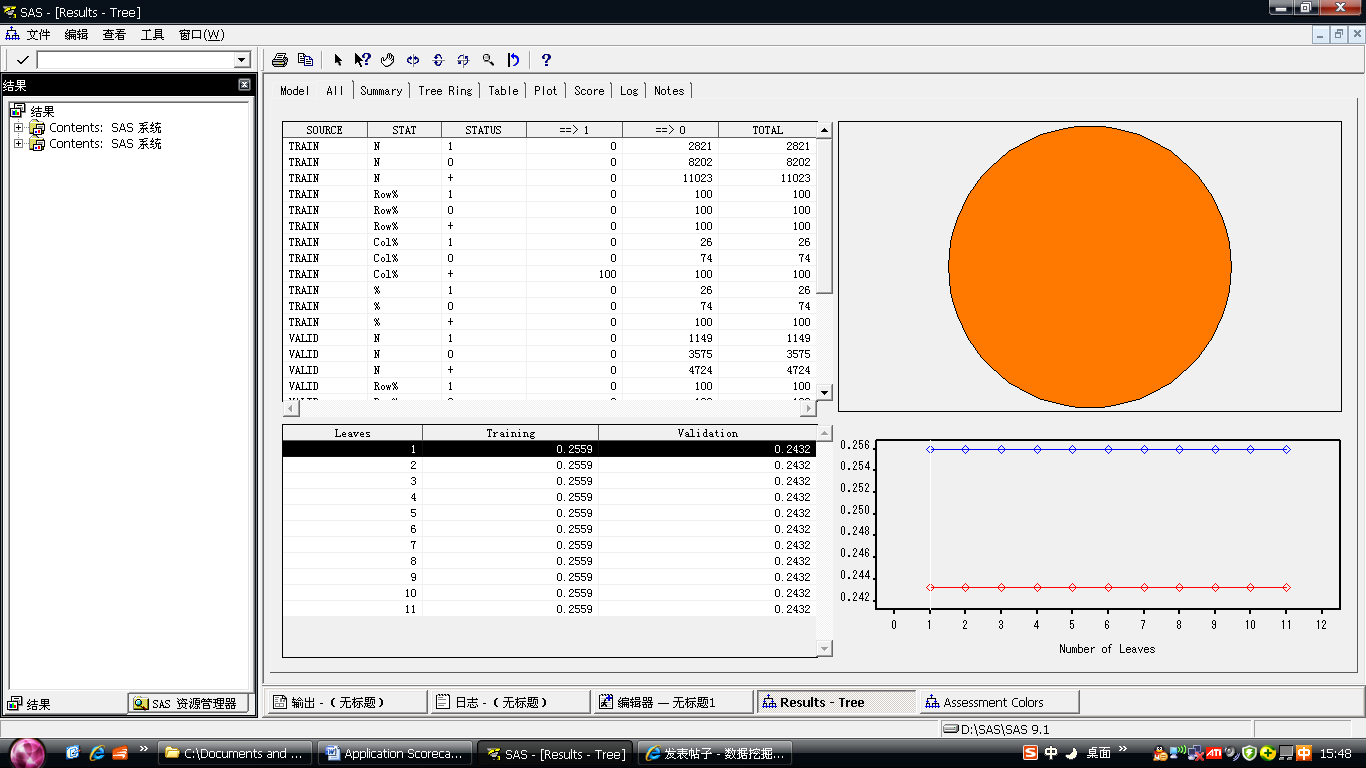This screenshot has width=1366, height=768.
Task: Open the 日志 log window button
Action: (501, 702)
